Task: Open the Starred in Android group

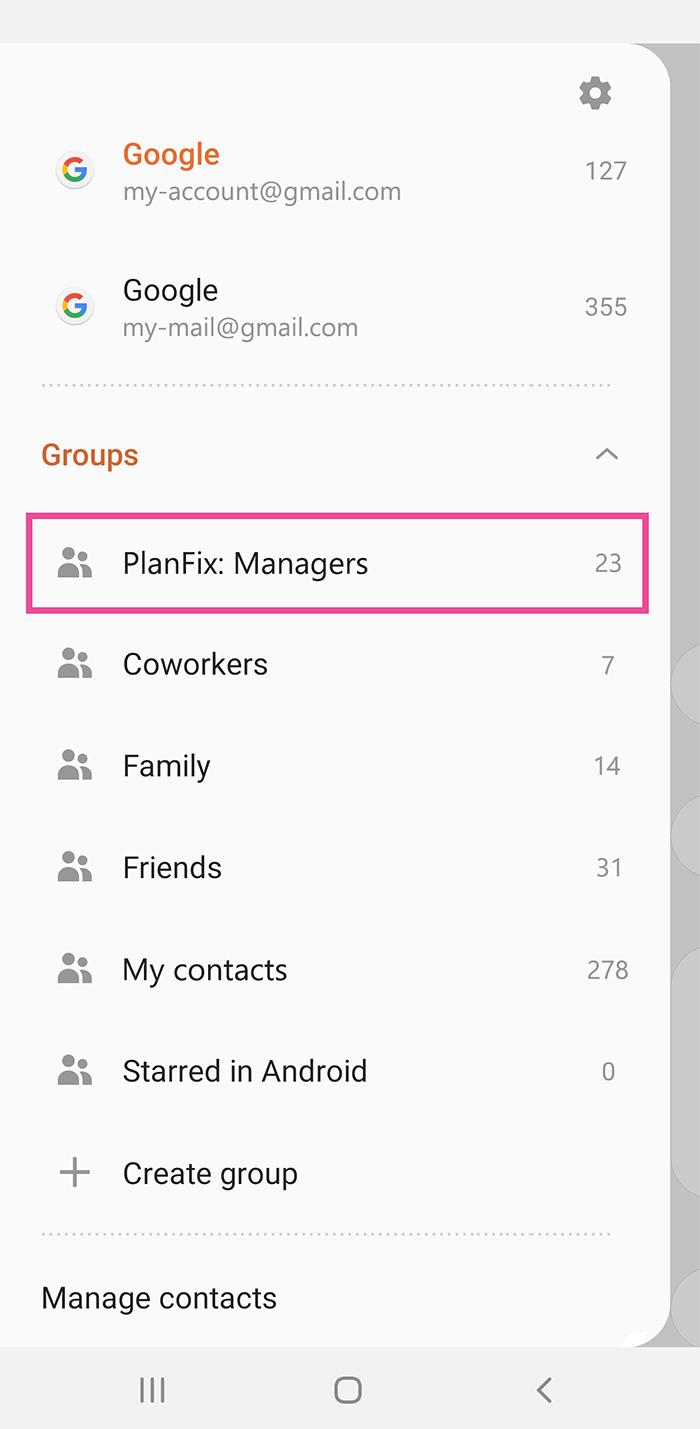Action: tap(245, 1072)
